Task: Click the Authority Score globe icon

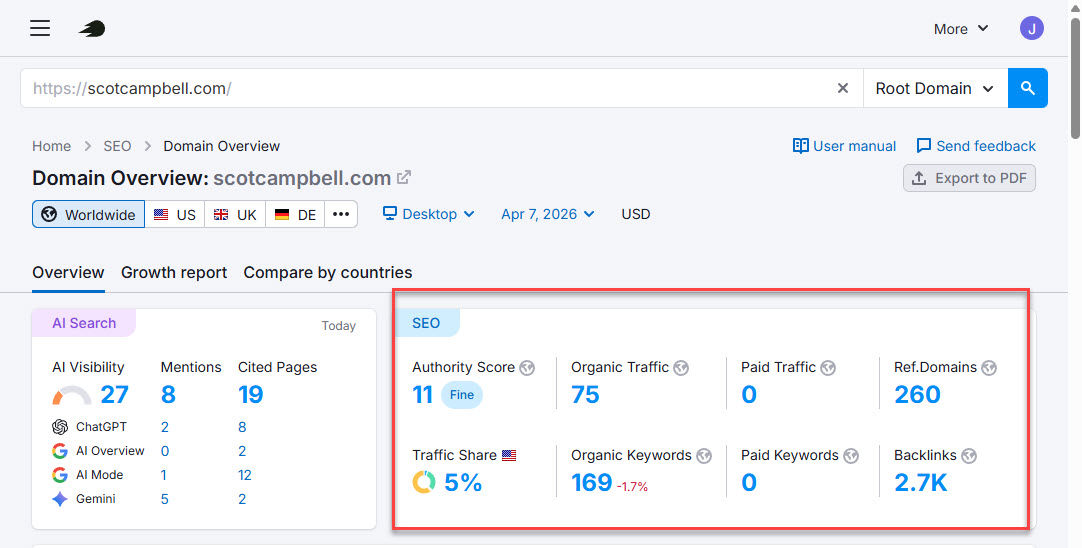Action: click(527, 368)
